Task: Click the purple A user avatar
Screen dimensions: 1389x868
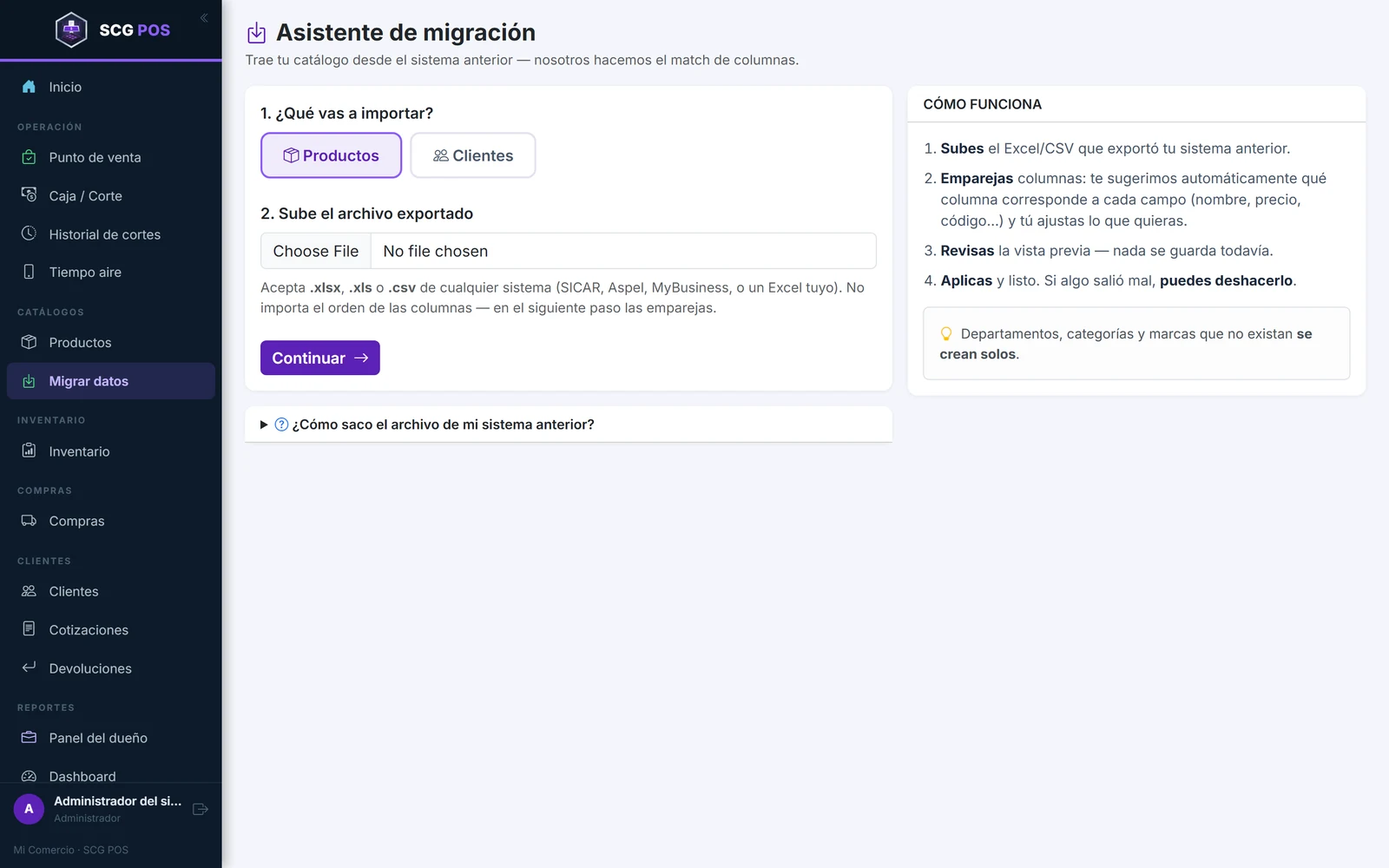Action: pos(29,809)
